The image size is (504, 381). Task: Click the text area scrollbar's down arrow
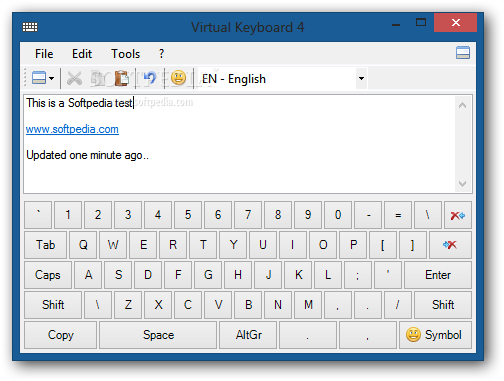pos(462,184)
